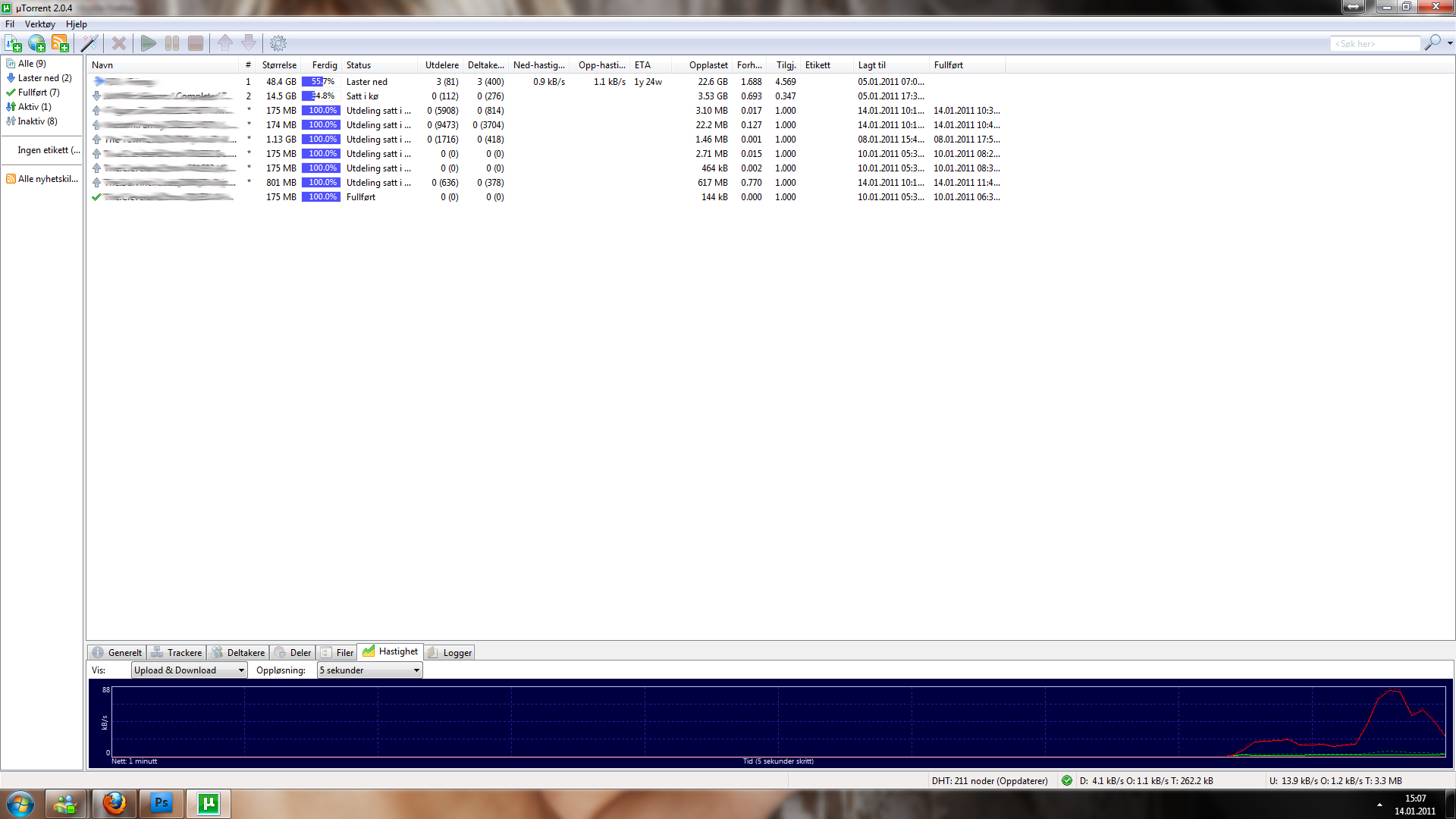Open the 5 sekunder resolution dropdown

pyautogui.click(x=369, y=670)
